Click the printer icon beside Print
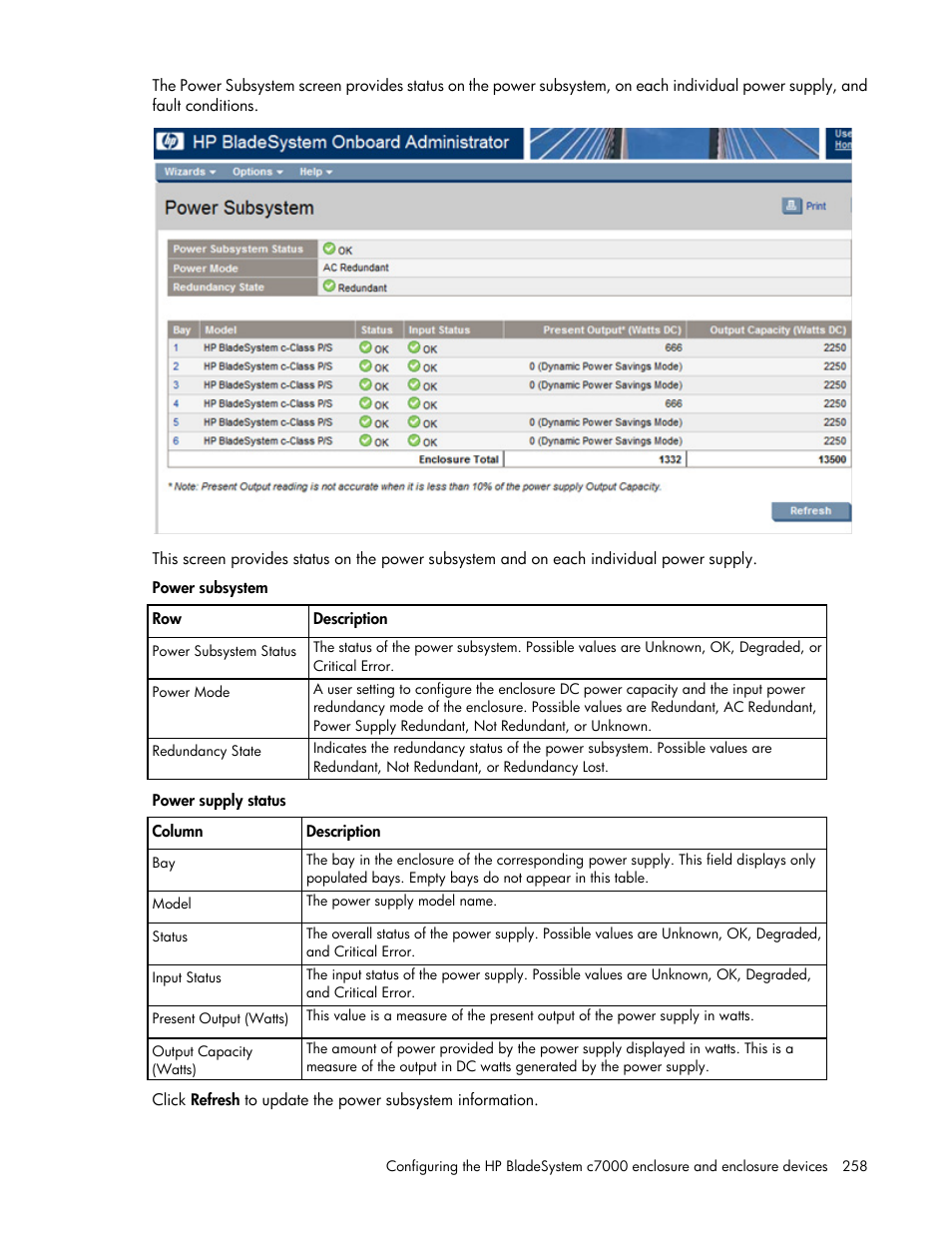 pos(791,206)
